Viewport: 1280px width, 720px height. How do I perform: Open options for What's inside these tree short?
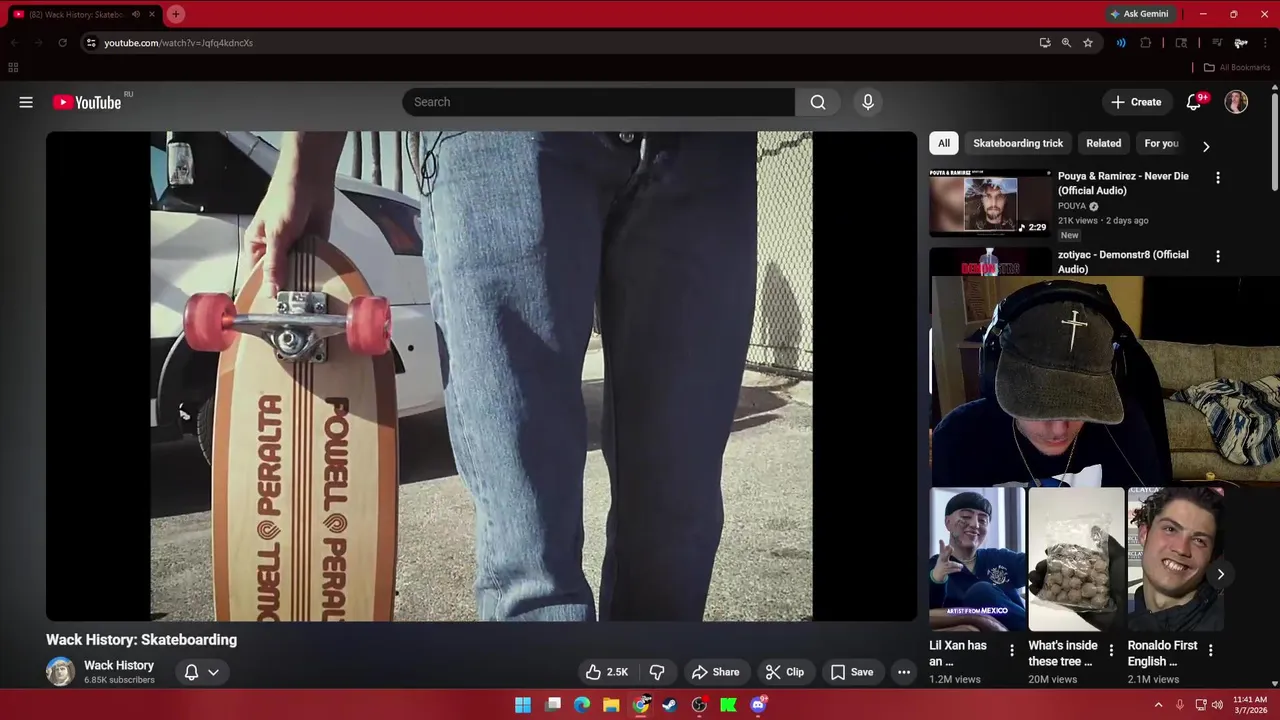[1111, 650]
